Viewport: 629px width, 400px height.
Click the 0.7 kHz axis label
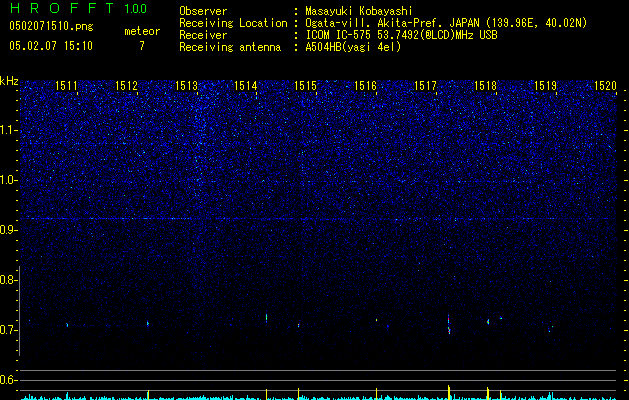click(x=8, y=330)
